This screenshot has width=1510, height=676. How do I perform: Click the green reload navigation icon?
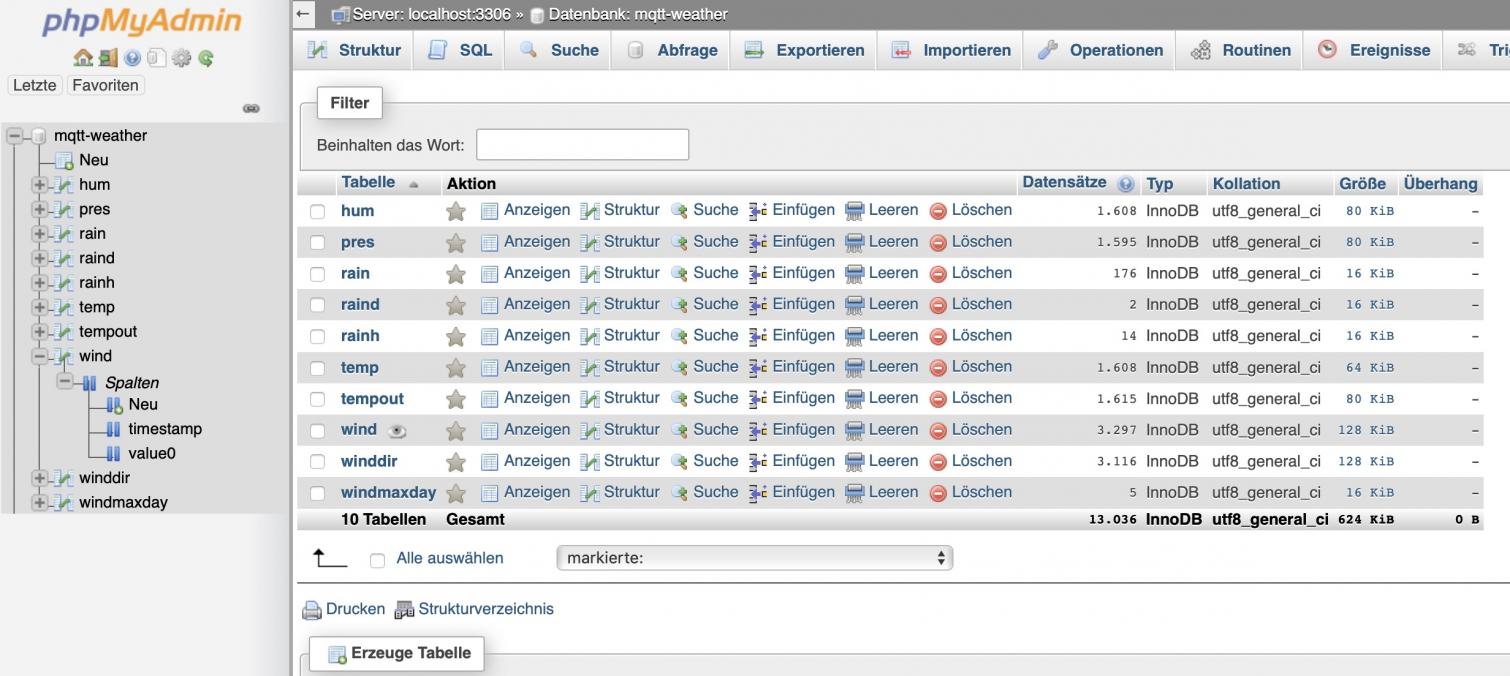206,58
